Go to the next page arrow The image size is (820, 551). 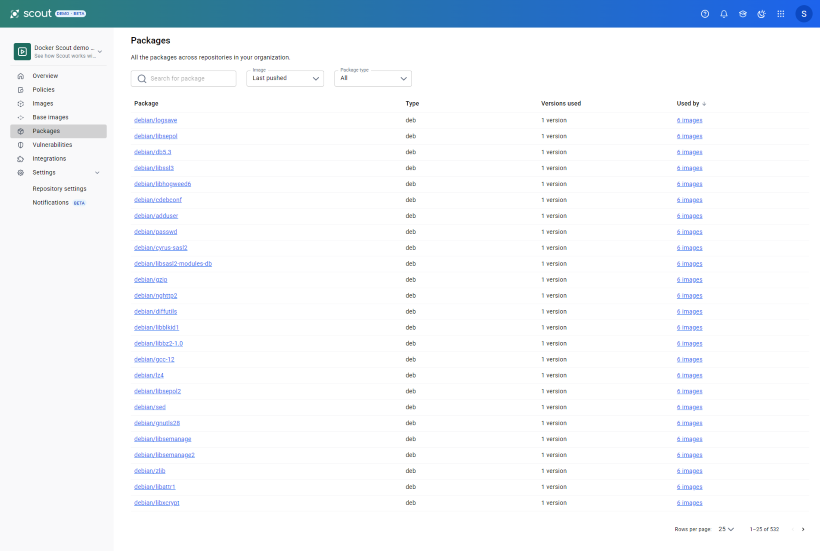point(803,530)
